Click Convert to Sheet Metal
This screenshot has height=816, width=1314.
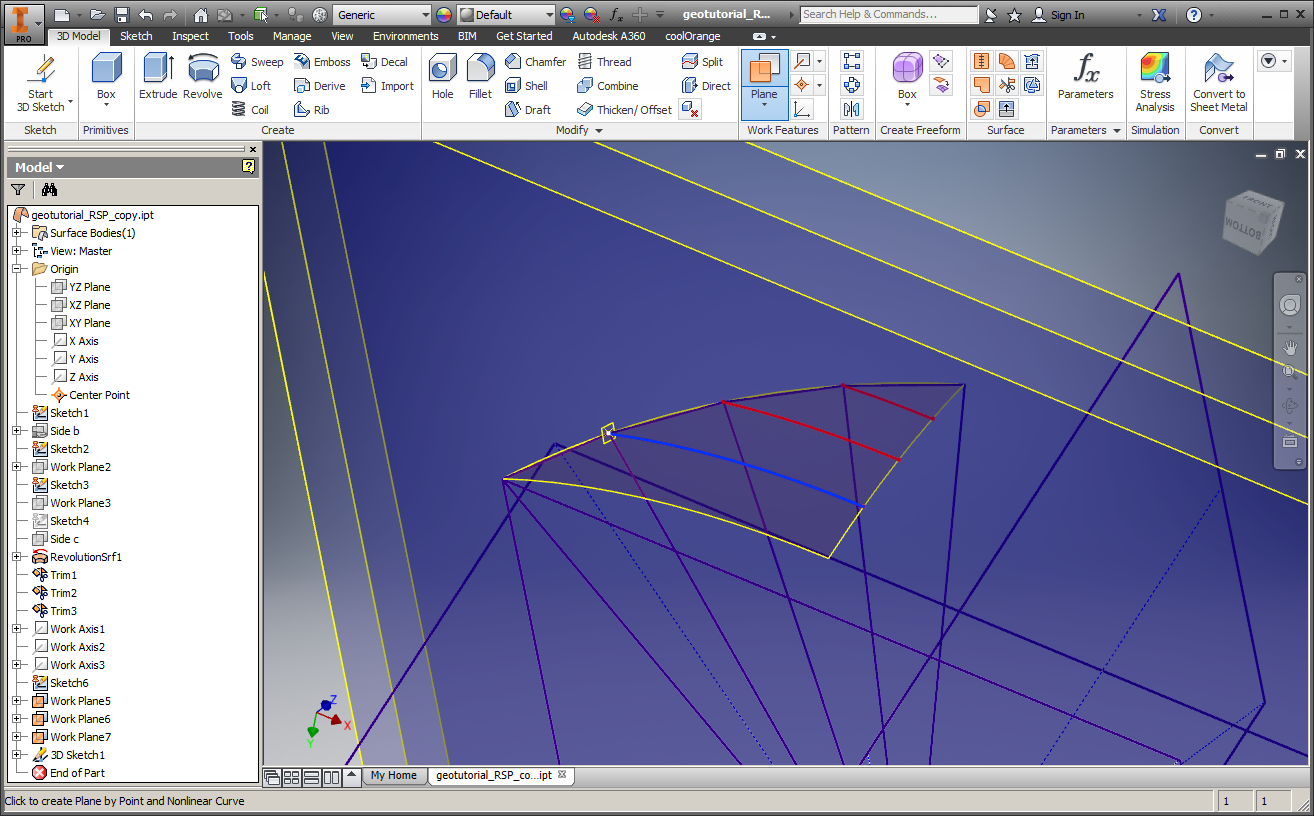pyautogui.click(x=1219, y=82)
